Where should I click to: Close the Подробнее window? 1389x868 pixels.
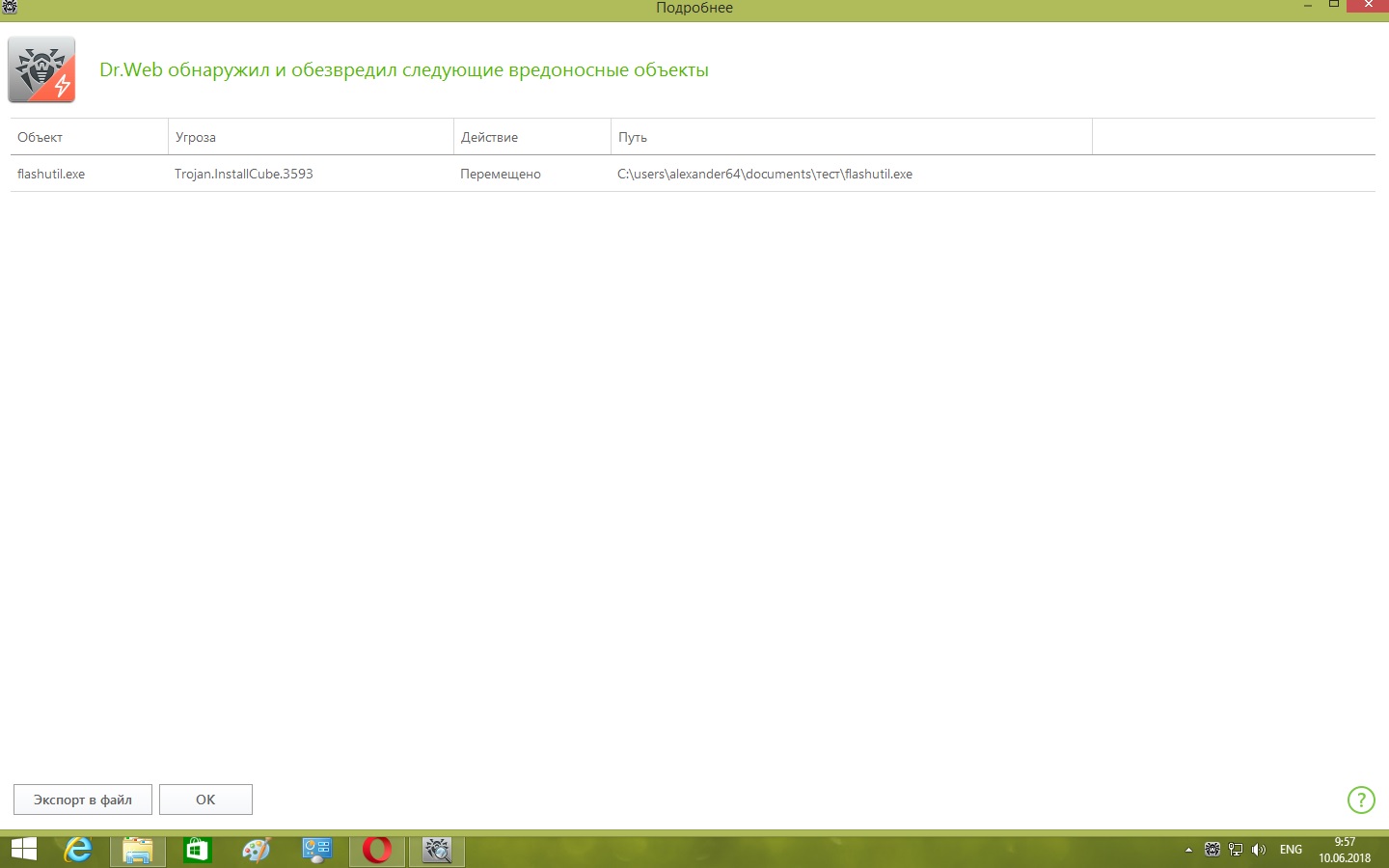click(x=1368, y=6)
